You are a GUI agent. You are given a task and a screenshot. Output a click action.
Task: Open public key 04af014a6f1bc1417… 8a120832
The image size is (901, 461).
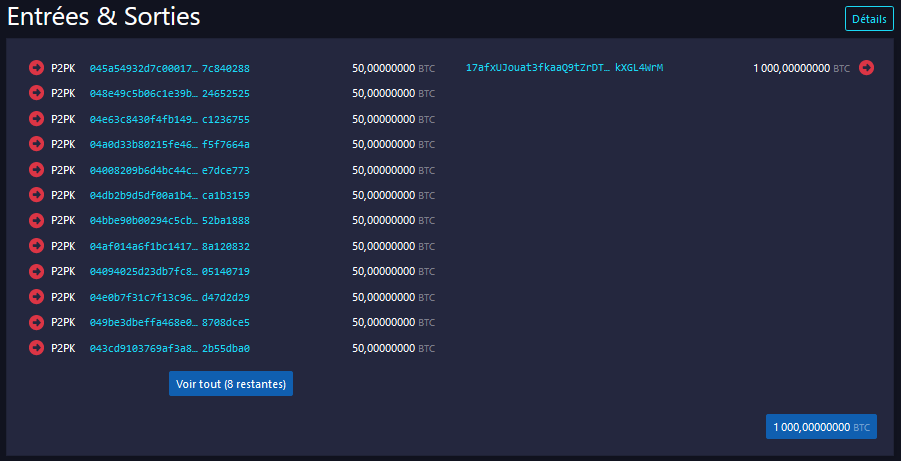170,246
